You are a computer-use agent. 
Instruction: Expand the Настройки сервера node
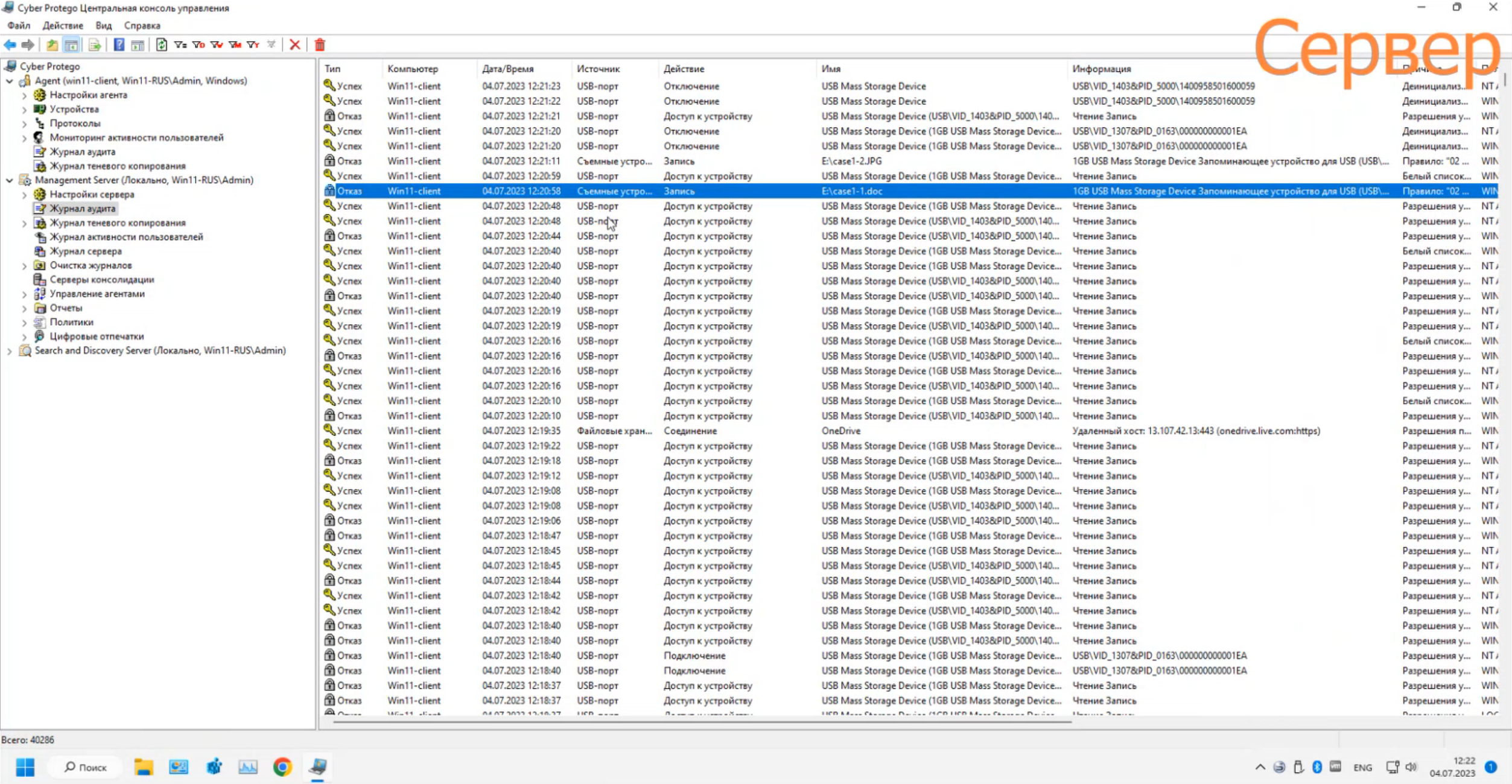click(24, 195)
